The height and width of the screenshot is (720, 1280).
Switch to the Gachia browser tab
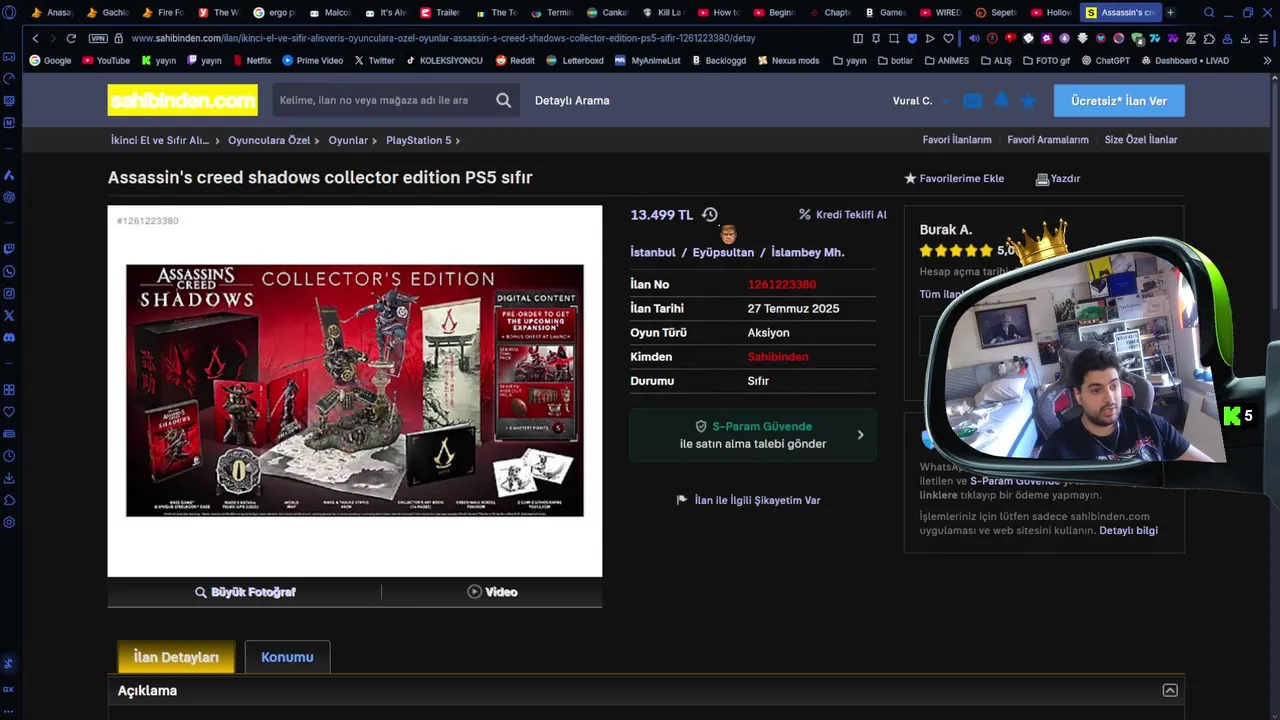[x=108, y=13]
